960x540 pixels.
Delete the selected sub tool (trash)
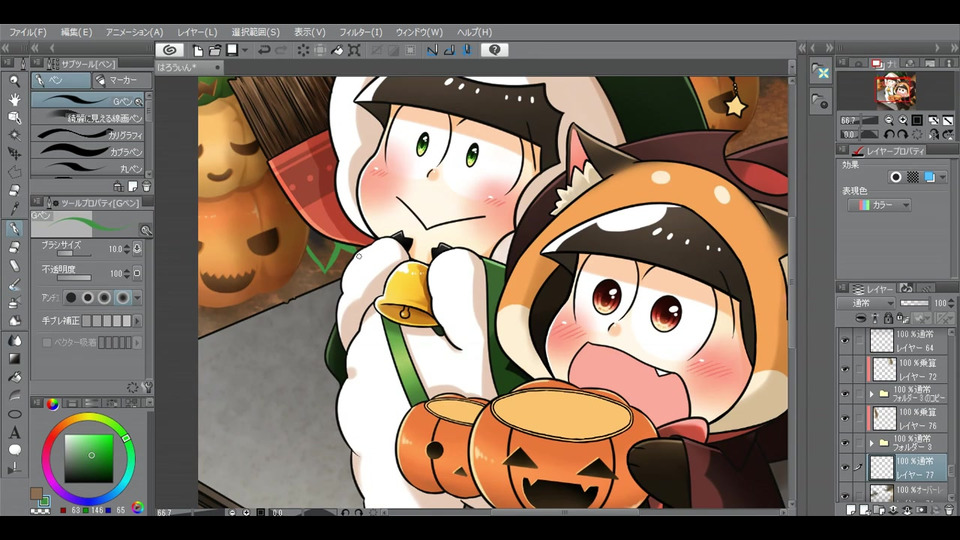146,186
